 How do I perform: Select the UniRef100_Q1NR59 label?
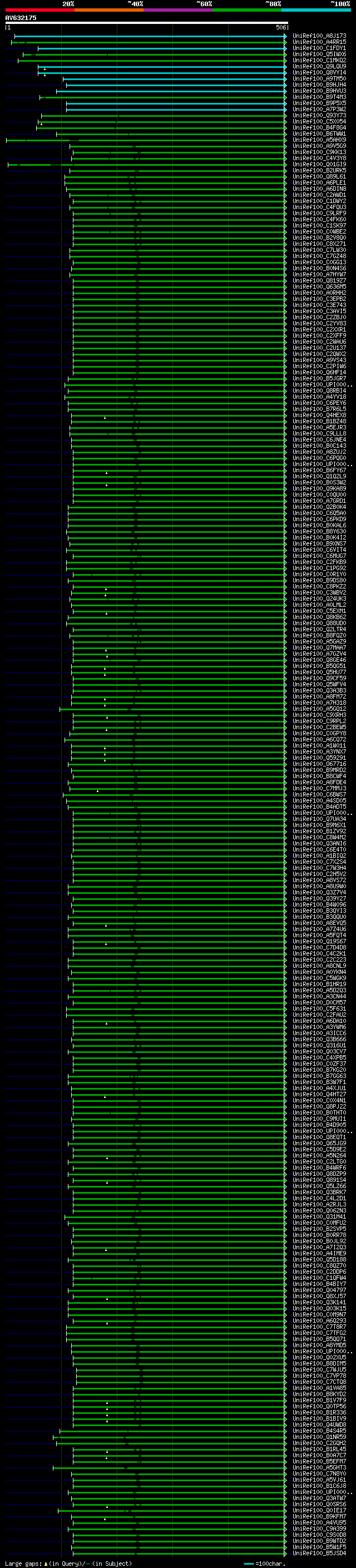coord(319,1437)
